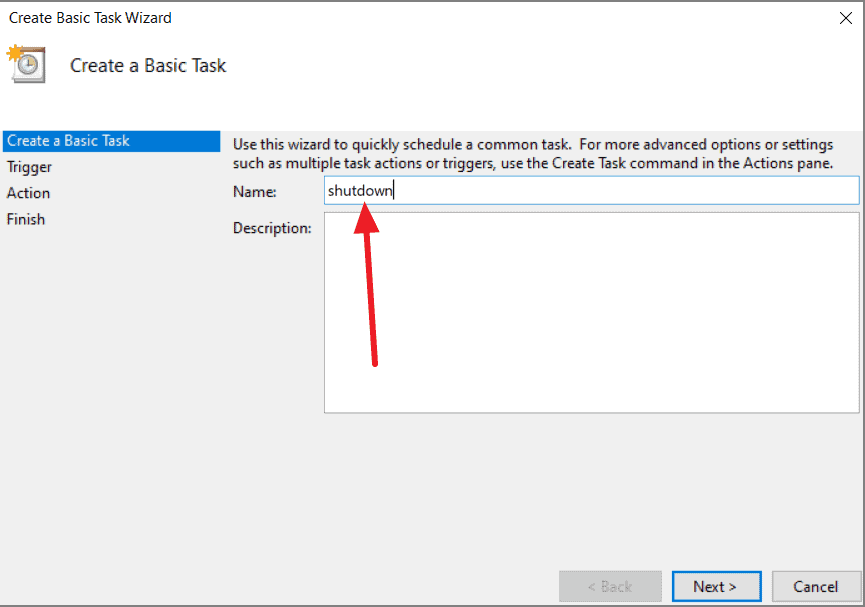Click the Next > button
The height and width of the screenshot is (607, 865).
pyautogui.click(x=716, y=586)
